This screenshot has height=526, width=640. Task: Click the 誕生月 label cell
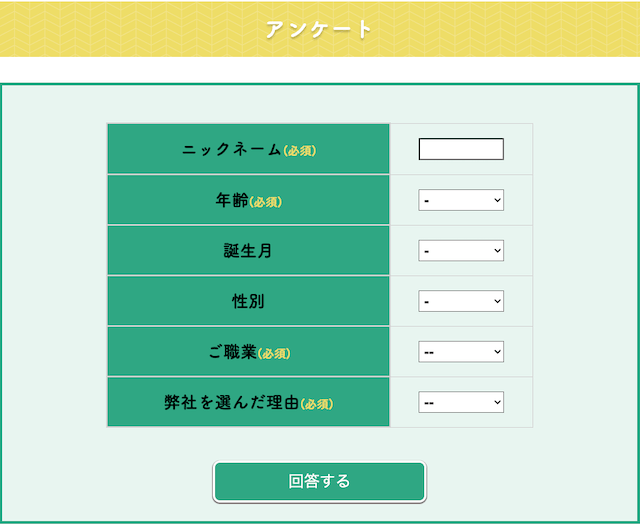click(248, 251)
